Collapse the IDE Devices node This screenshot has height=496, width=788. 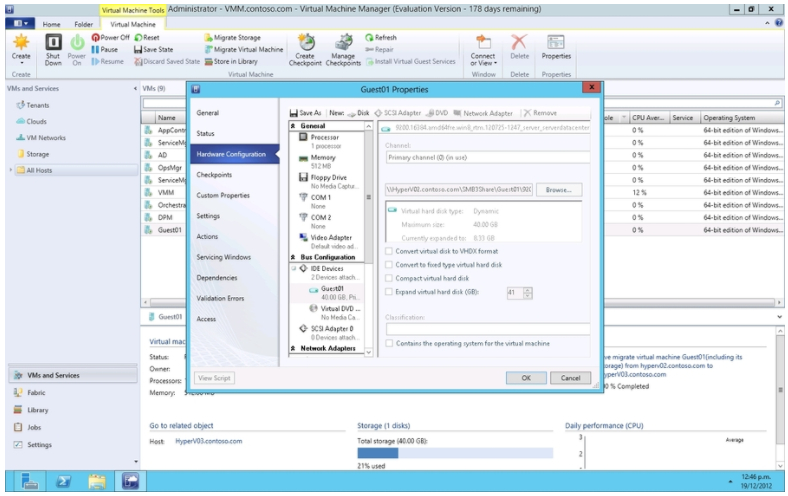coord(294,268)
